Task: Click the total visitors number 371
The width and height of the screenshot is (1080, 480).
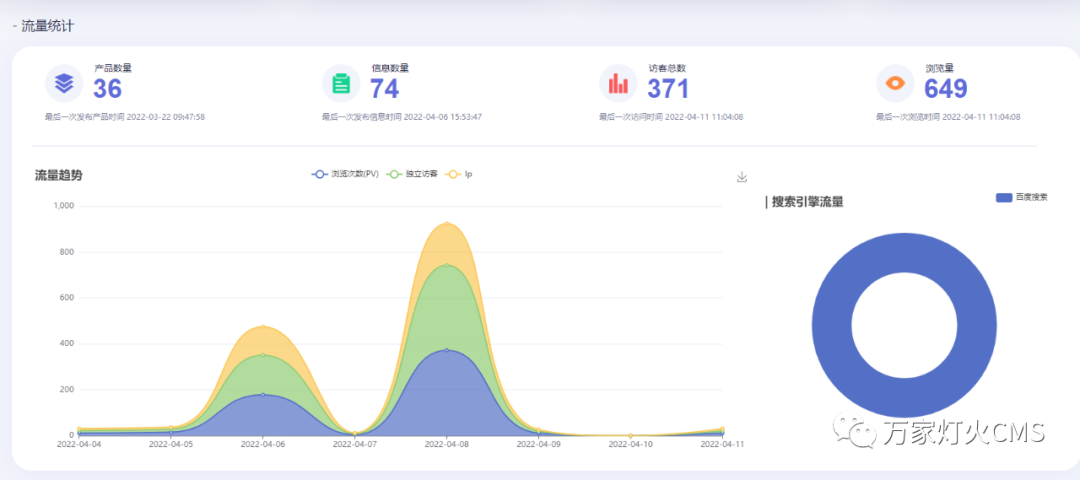Action: [668, 89]
